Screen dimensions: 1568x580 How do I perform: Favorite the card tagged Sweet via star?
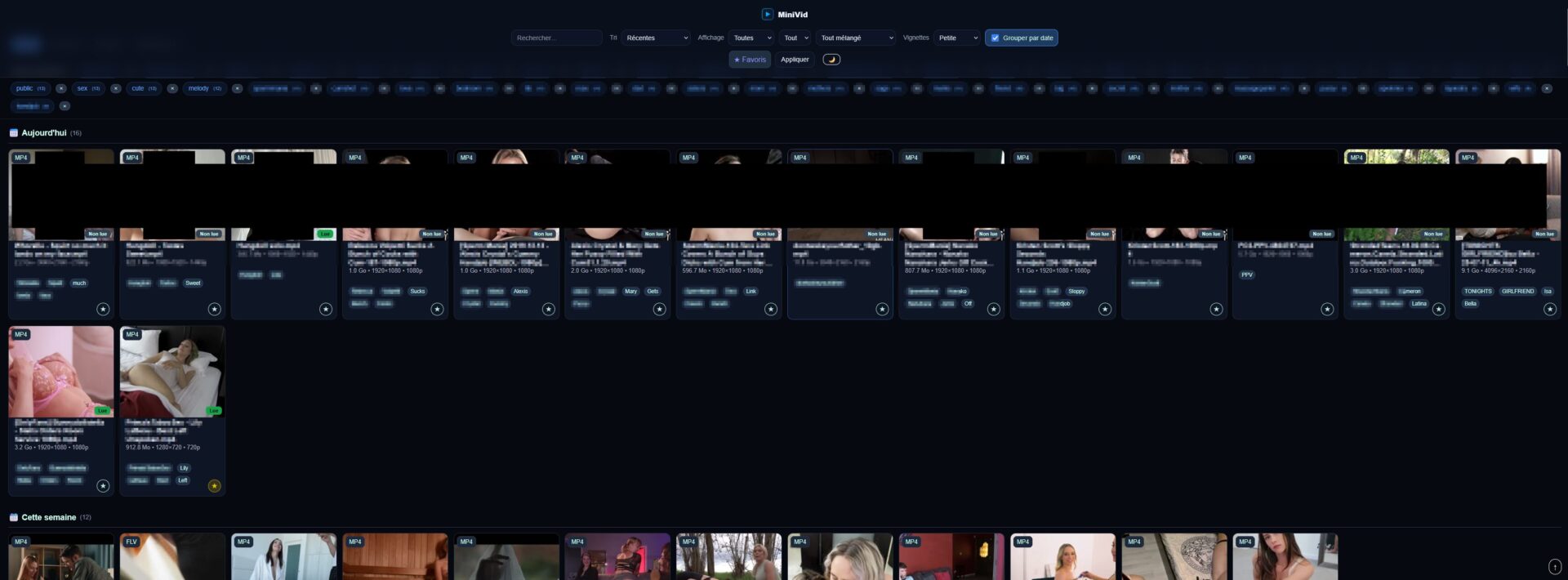click(x=214, y=309)
